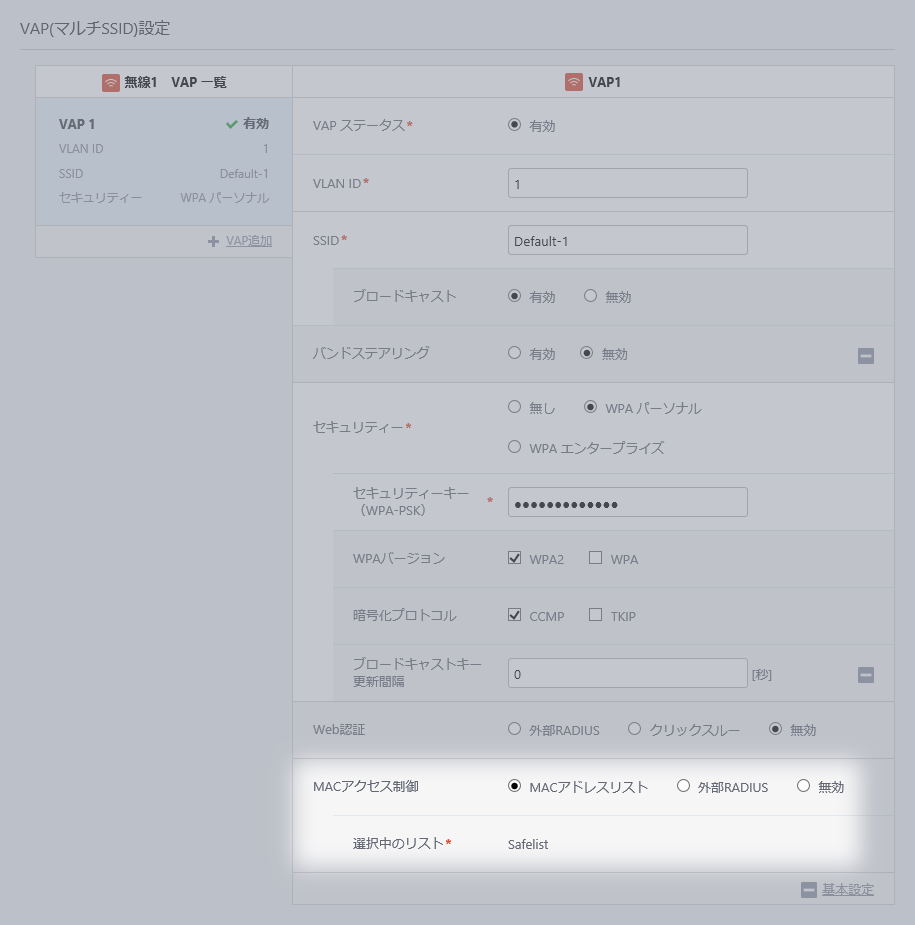Set ブロードキャスト to 無効
915x925 pixels.
[x=591, y=296]
